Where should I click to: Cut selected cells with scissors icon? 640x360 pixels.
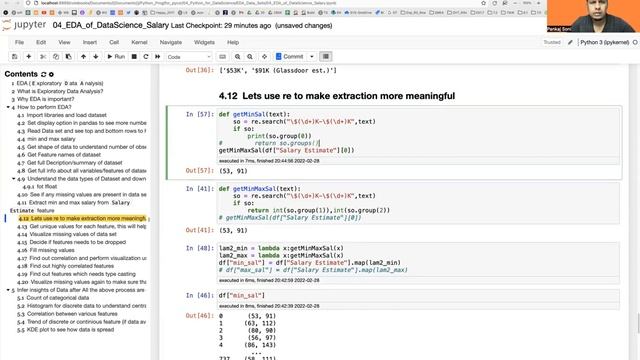click(43, 57)
